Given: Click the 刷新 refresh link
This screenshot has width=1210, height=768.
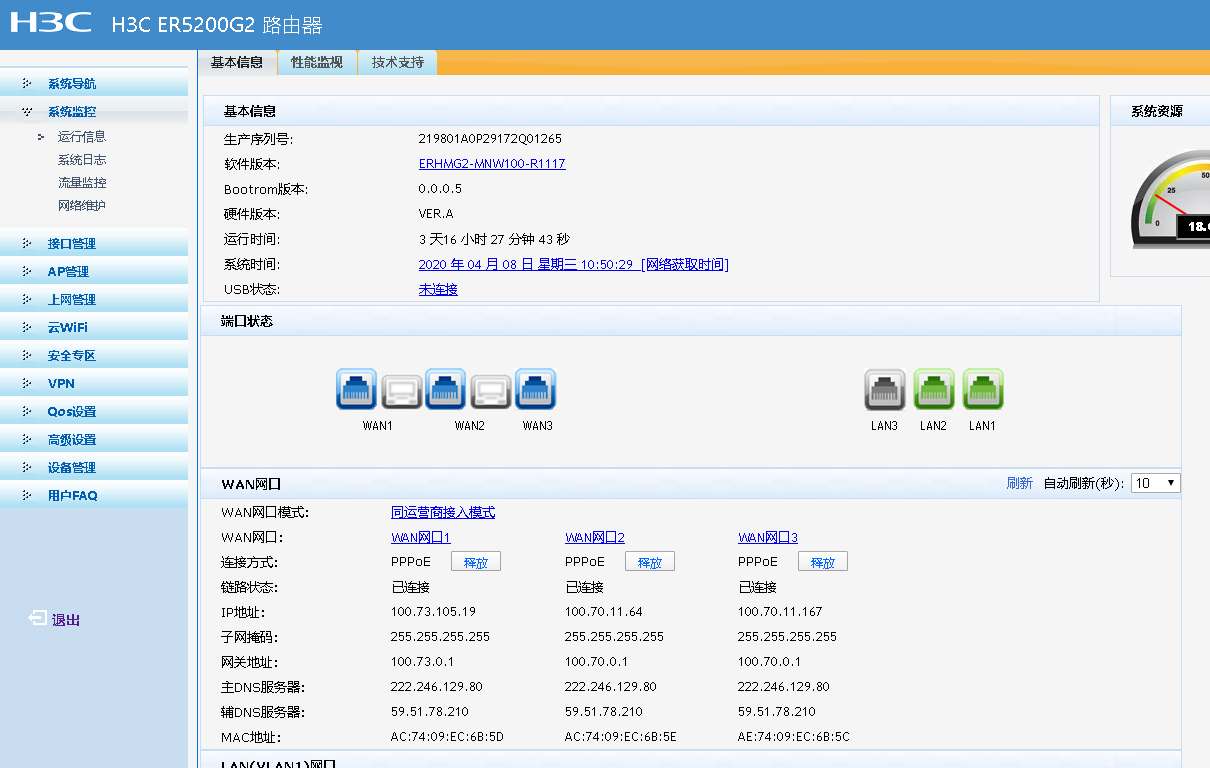Looking at the screenshot, I should pyautogui.click(x=1020, y=483).
